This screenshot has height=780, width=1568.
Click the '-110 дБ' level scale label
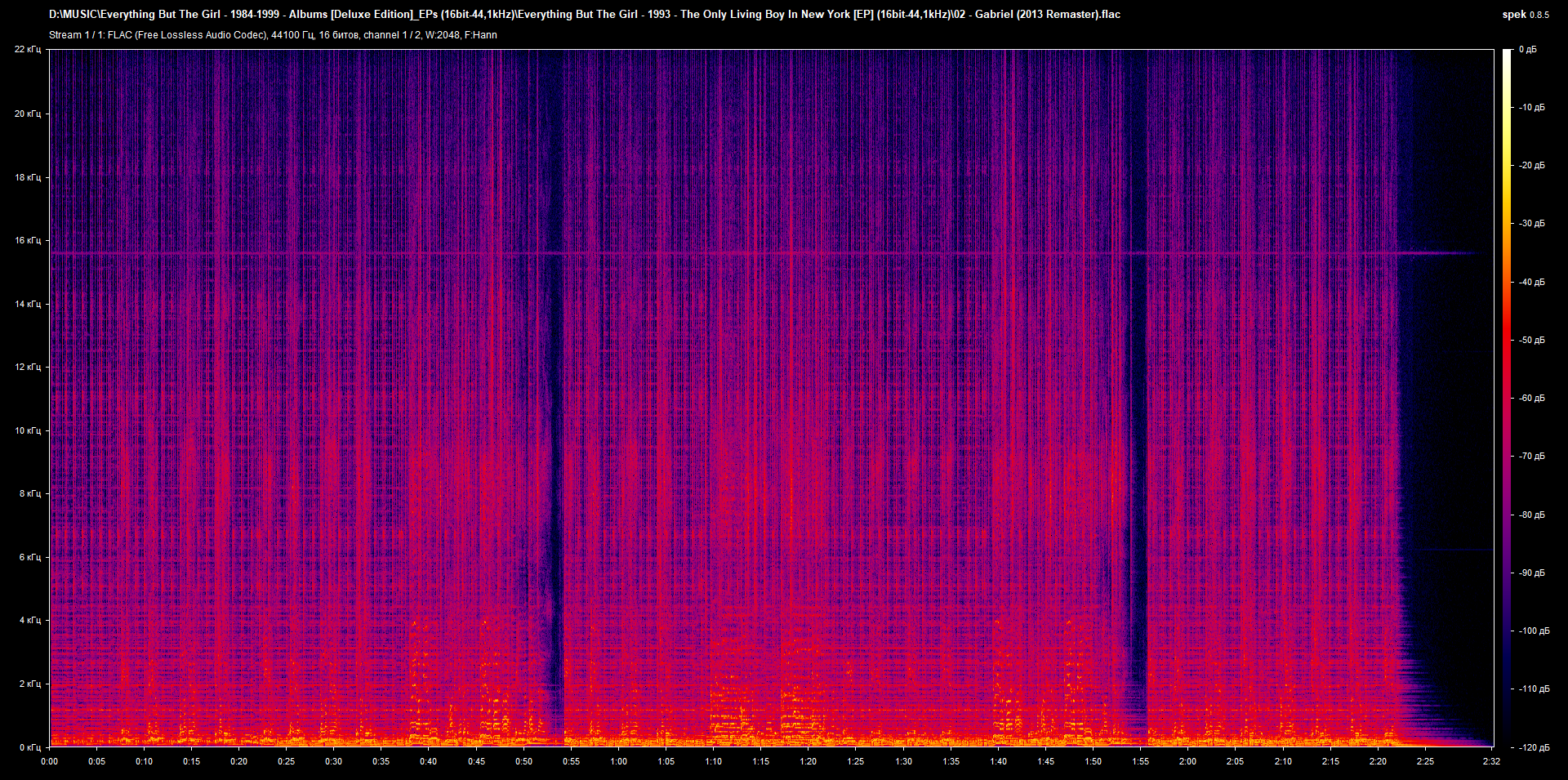pyautogui.click(x=1535, y=689)
